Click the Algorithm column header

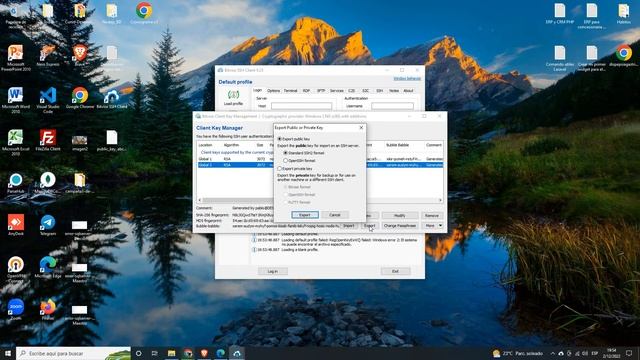coord(231,145)
